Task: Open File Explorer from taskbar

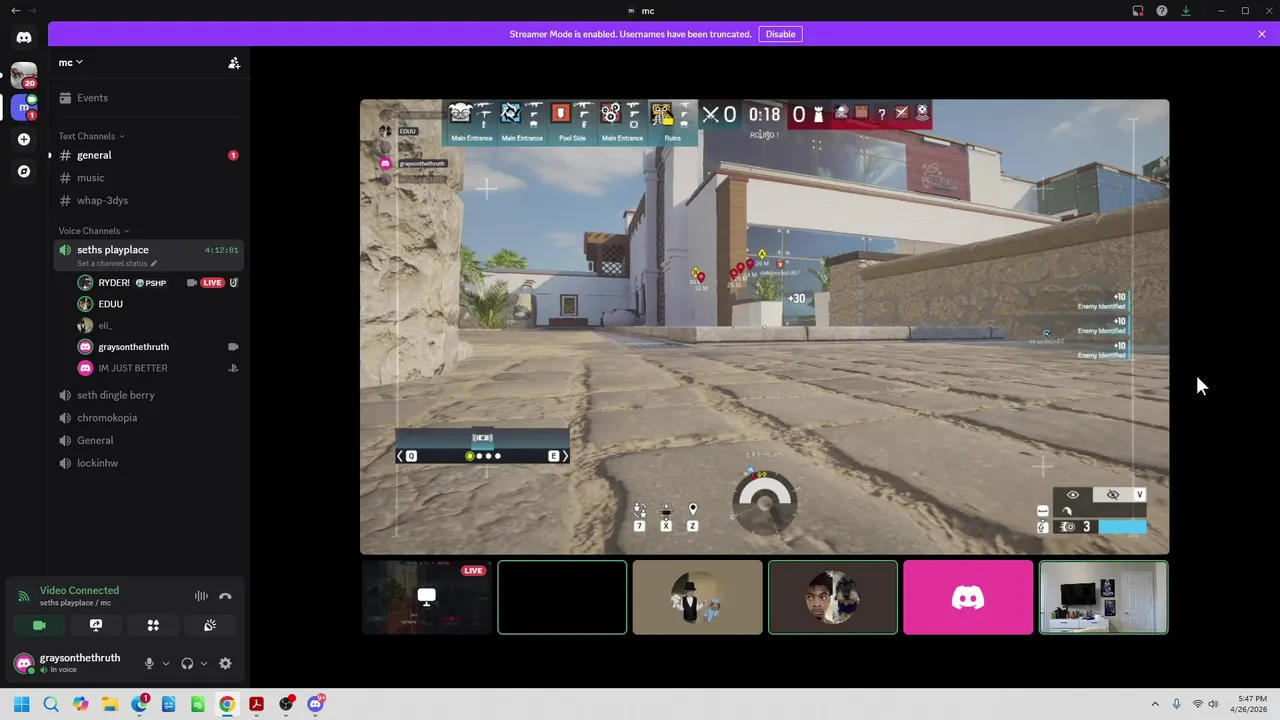Action: 110,704
